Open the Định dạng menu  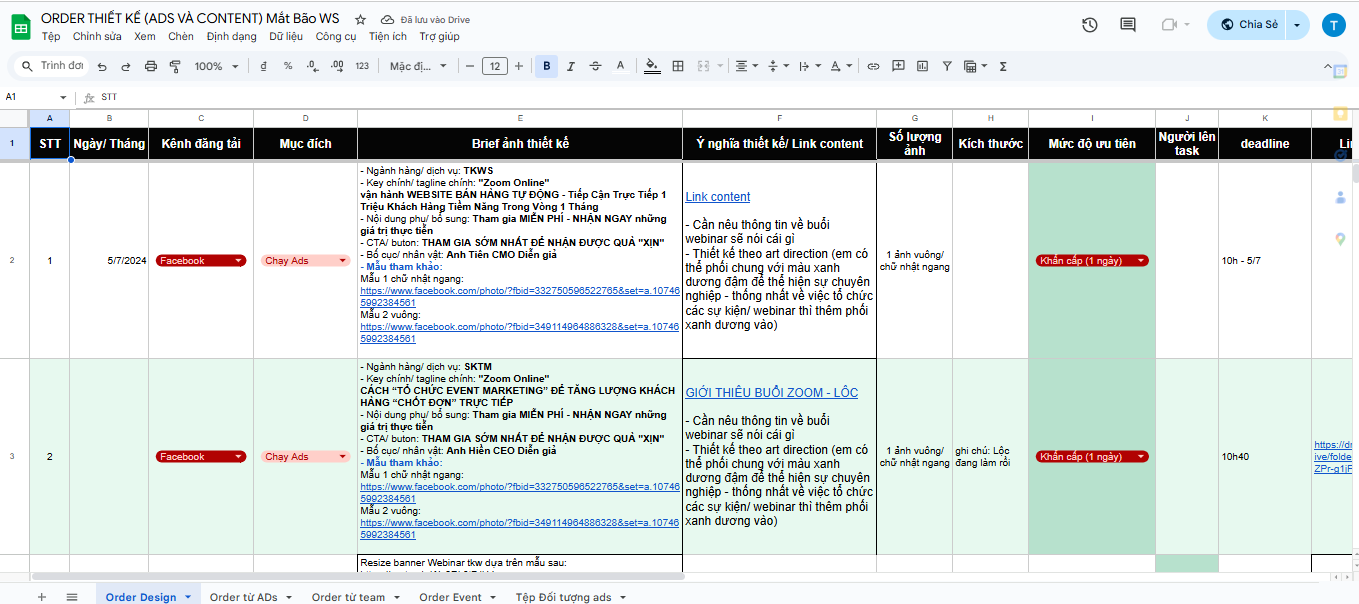pyautogui.click(x=231, y=36)
